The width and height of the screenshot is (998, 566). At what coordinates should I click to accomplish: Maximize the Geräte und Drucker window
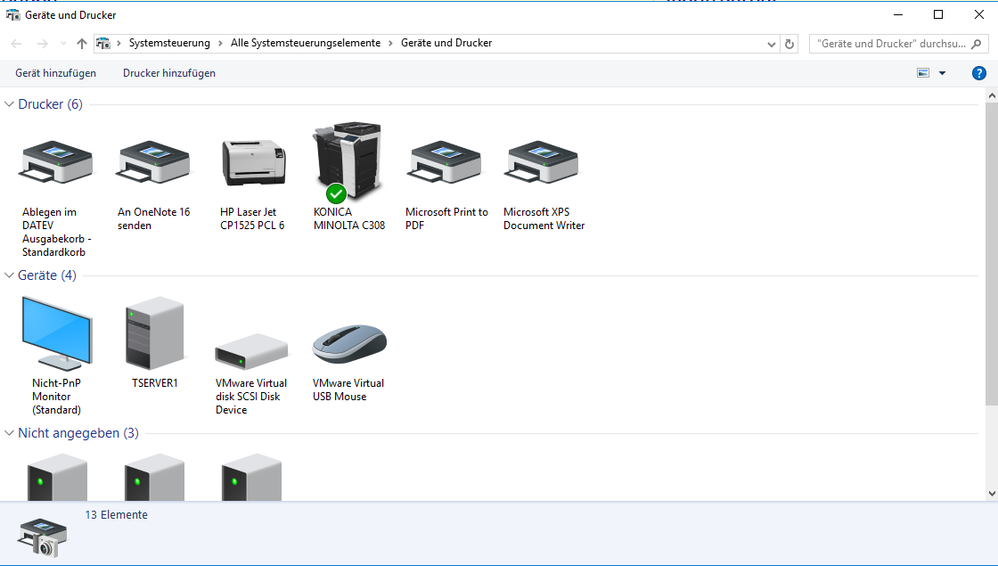point(938,15)
